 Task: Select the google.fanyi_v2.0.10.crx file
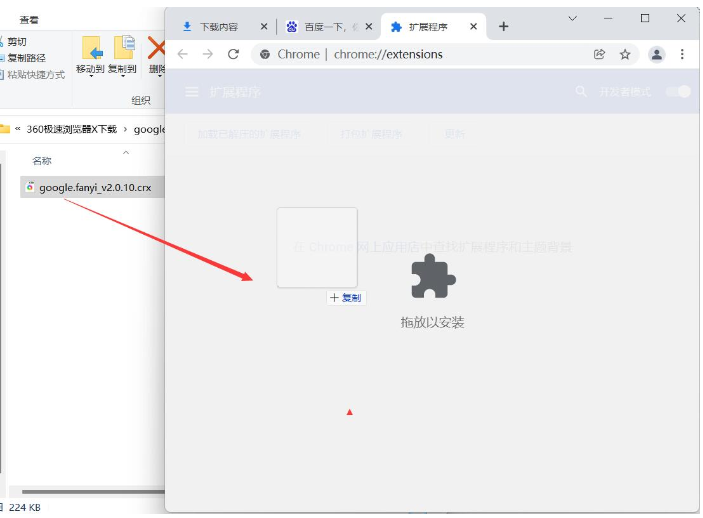(94, 187)
